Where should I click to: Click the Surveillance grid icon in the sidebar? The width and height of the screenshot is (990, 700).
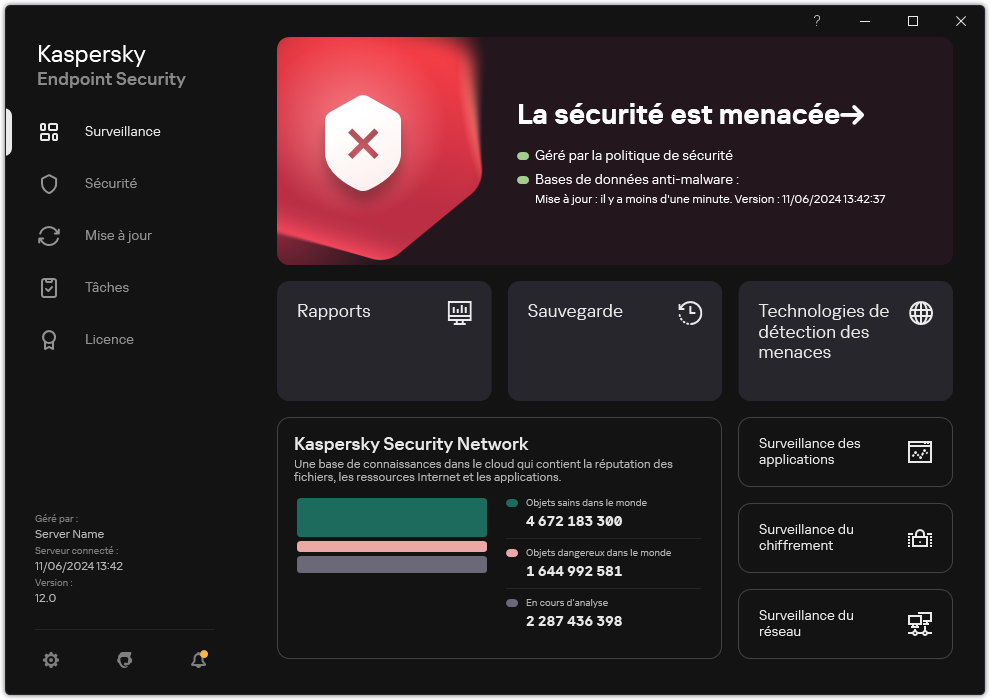[x=49, y=131]
